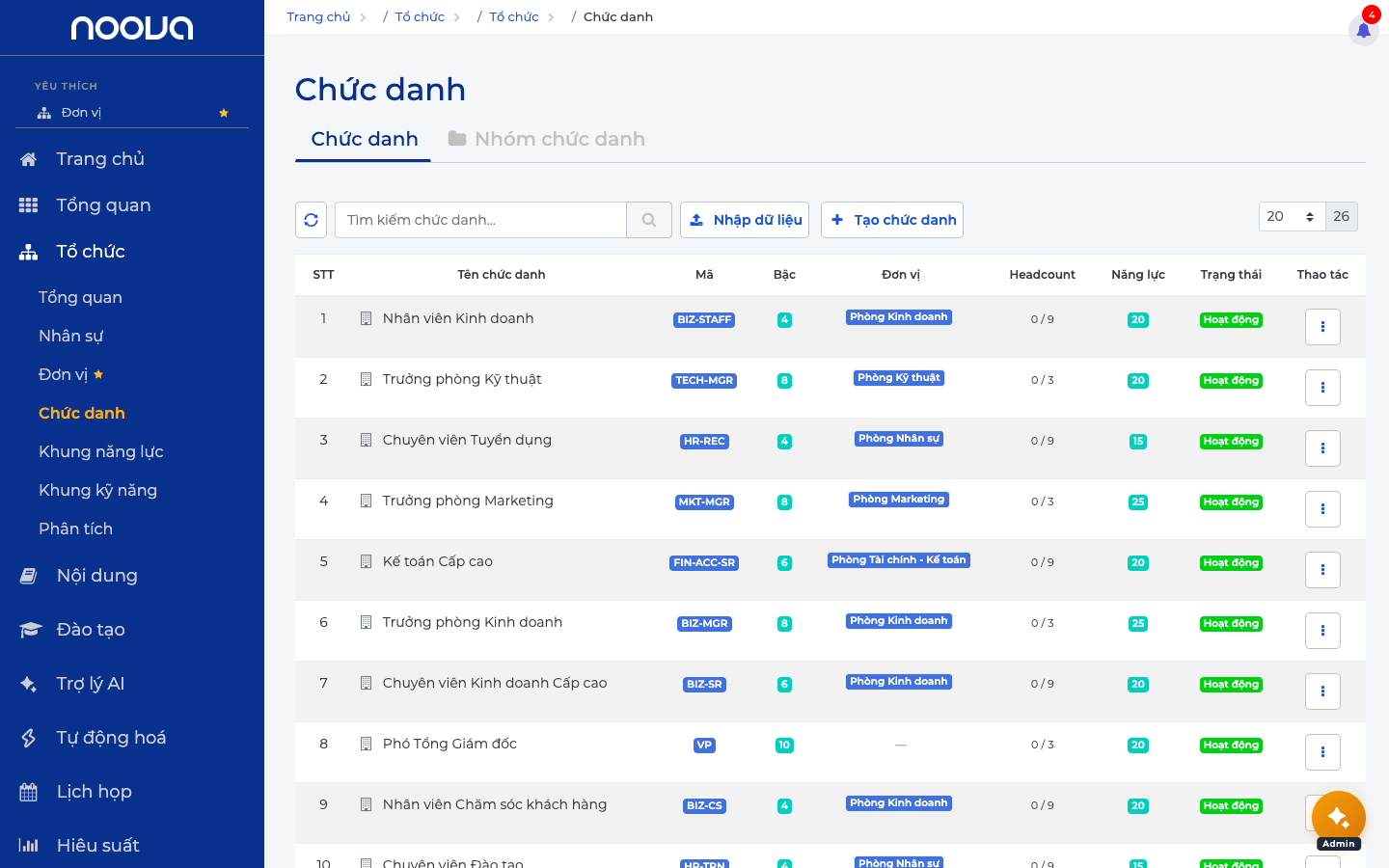Click the building icon beside Nhân viên Kinh doanh
This screenshot has width=1389, height=868.
(366, 318)
